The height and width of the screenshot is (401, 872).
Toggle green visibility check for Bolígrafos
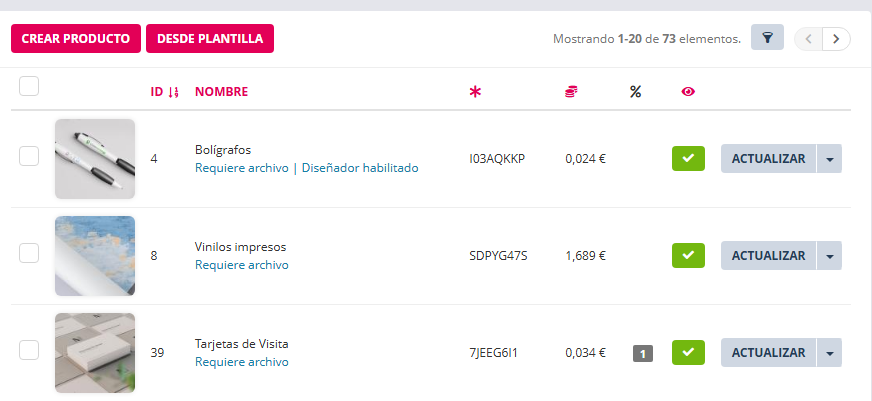(x=688, y=158)
